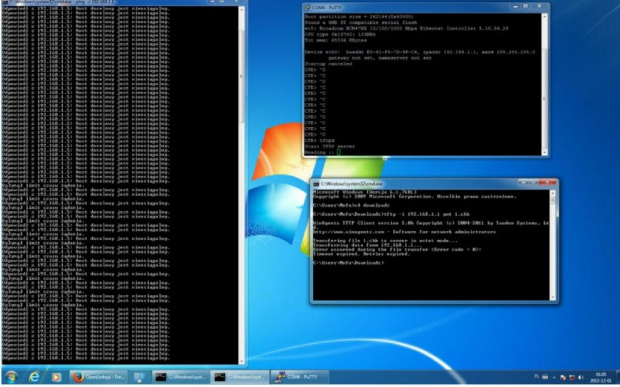Maximize the COM4 - PuTTY window

525,7
